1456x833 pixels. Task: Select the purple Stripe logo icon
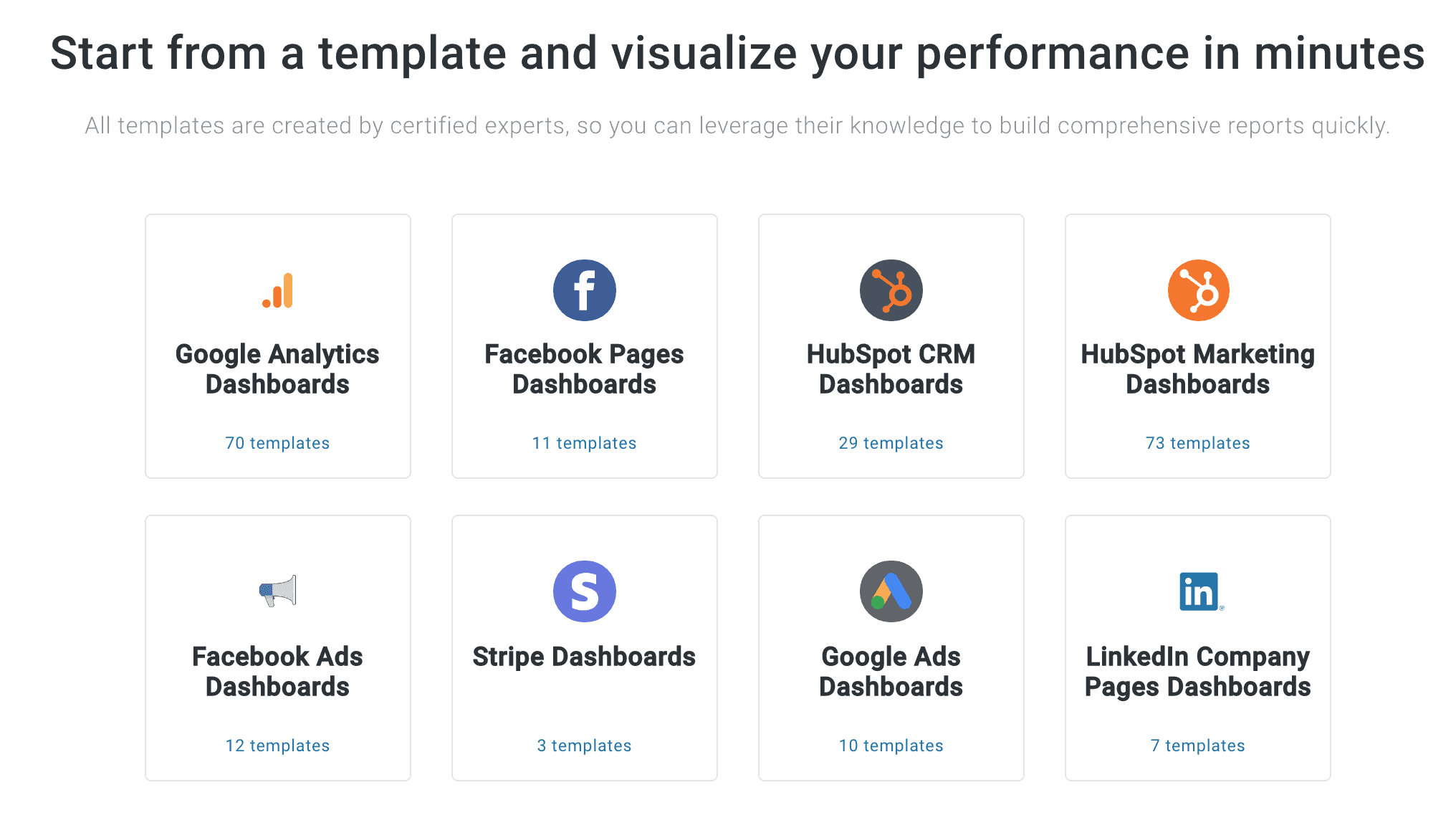(585, 591)
